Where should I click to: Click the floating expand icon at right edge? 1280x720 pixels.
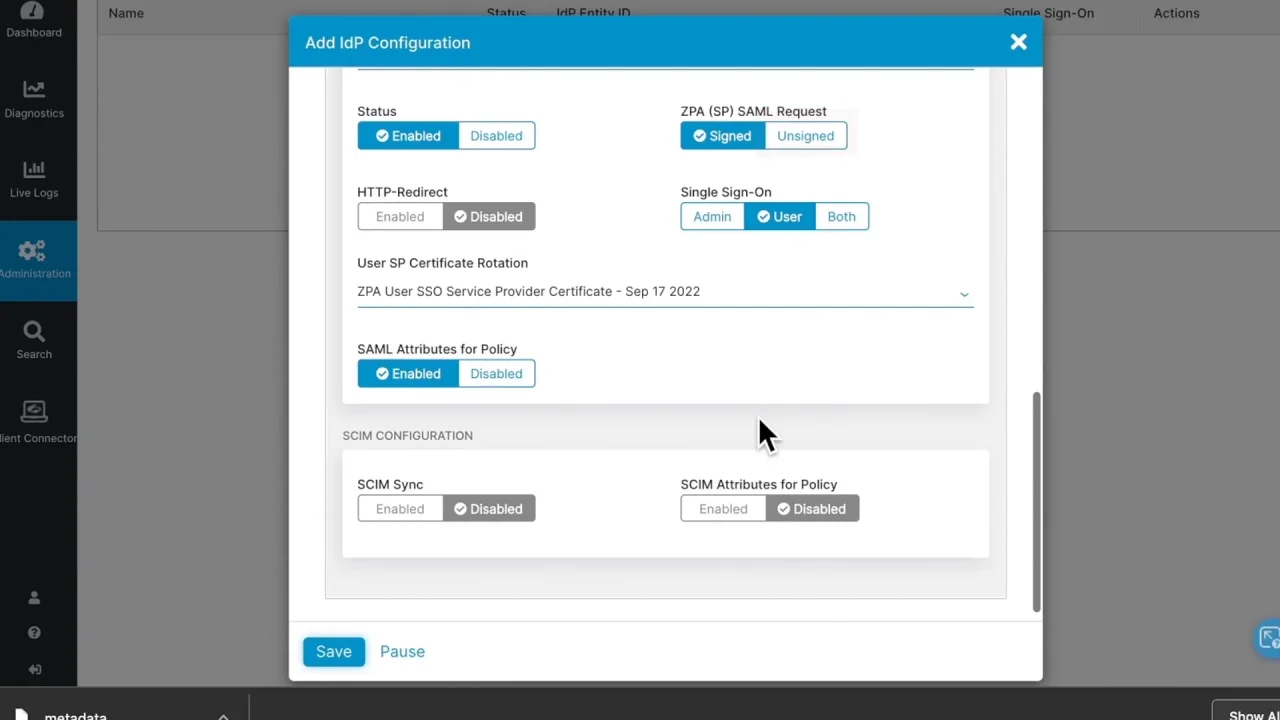[x=1268, y=638]
